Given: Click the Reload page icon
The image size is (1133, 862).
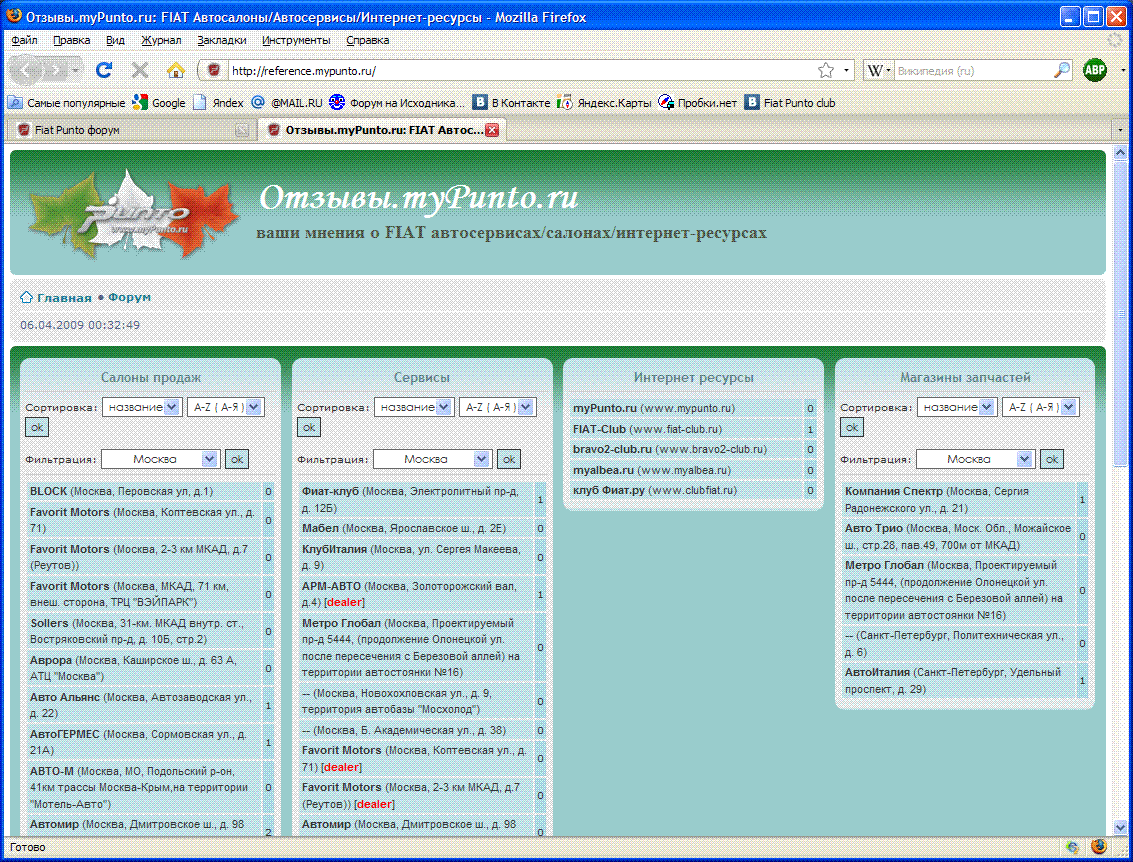Looking at the screenshot, I should pyautogui.click(x=104, y=70).
